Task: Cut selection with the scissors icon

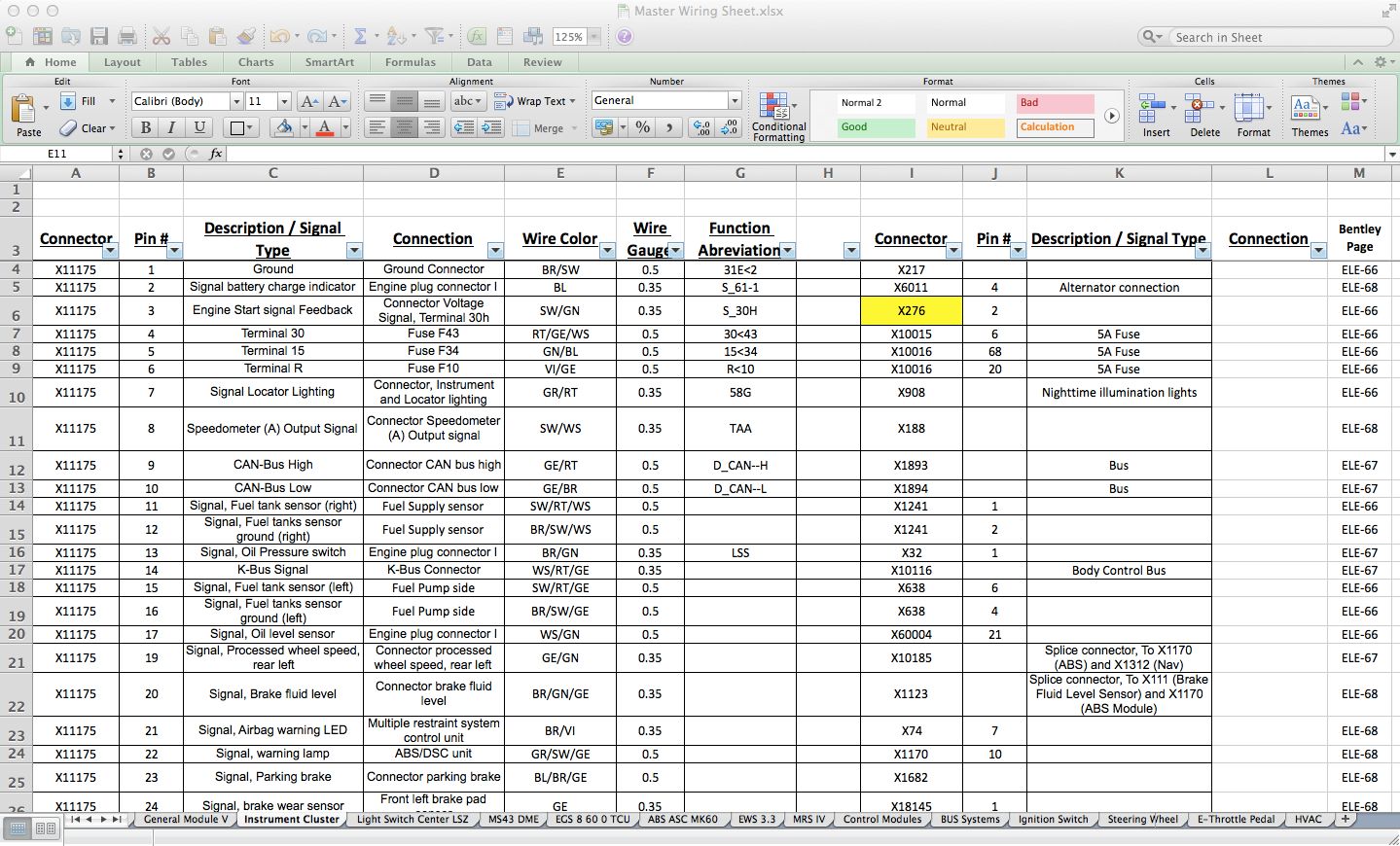Action: tap(162, 36)
